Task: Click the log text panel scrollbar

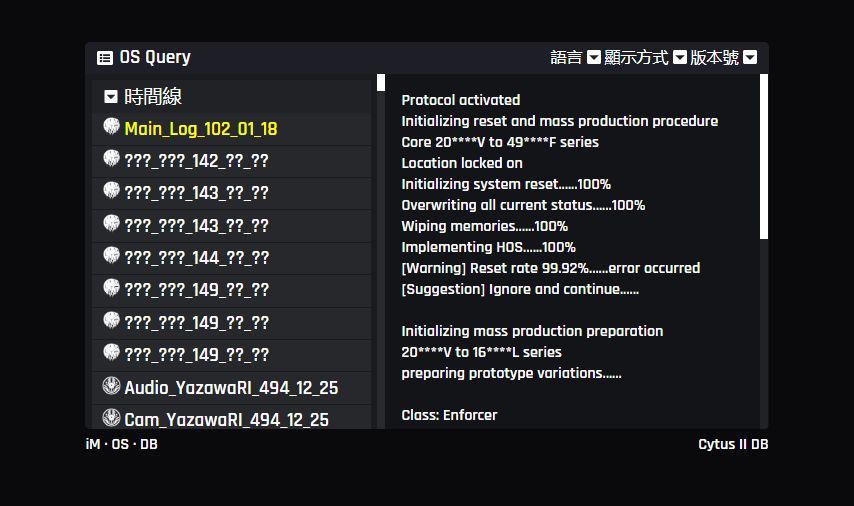Action: tap(764, 157)
